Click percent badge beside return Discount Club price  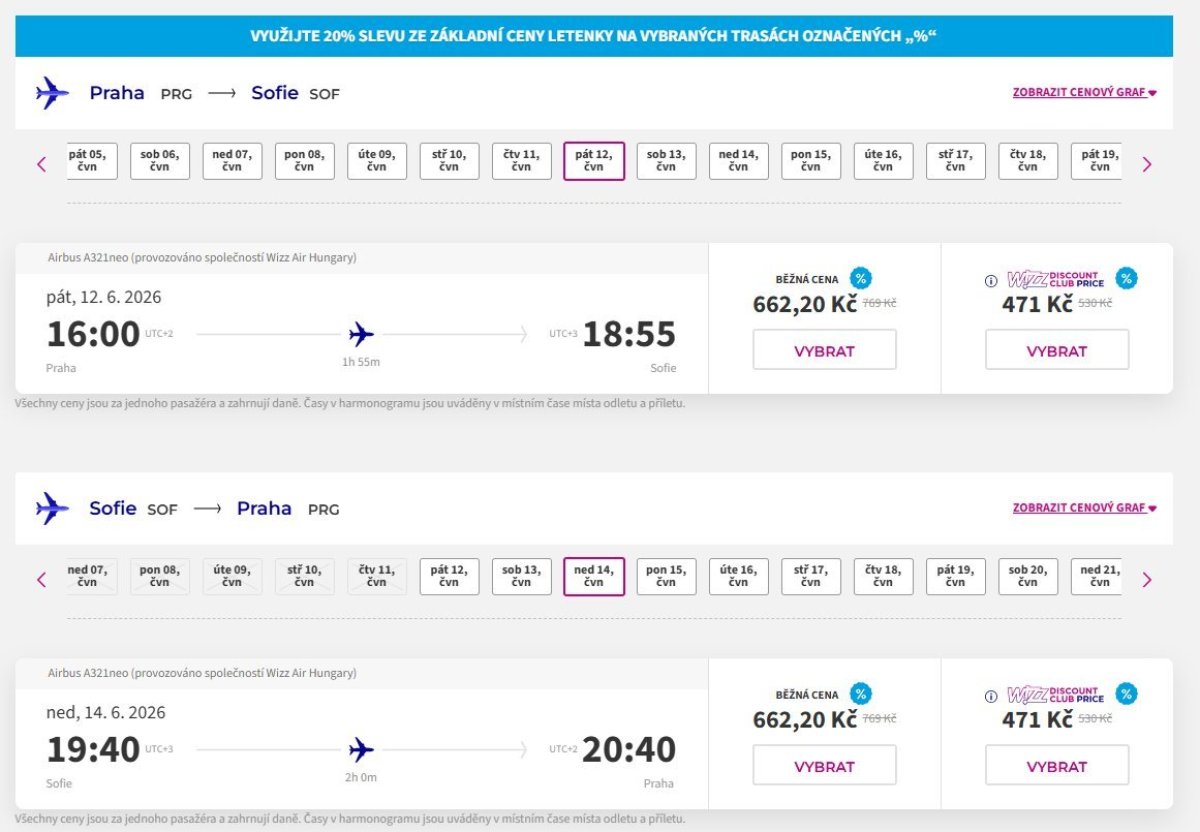(1126, 694)
